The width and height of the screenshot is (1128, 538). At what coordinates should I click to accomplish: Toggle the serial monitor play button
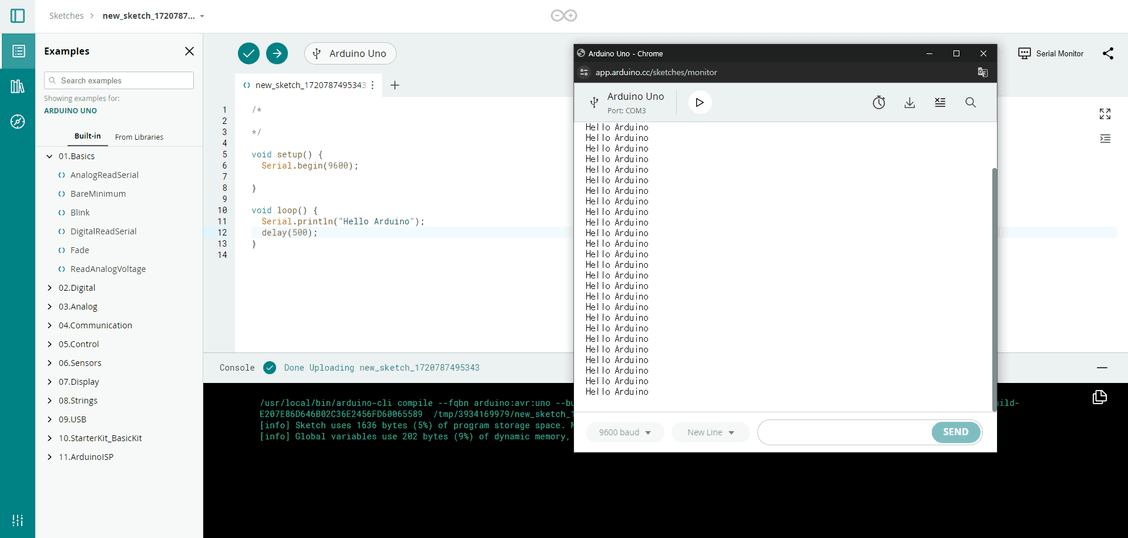(x=699, y=102)
